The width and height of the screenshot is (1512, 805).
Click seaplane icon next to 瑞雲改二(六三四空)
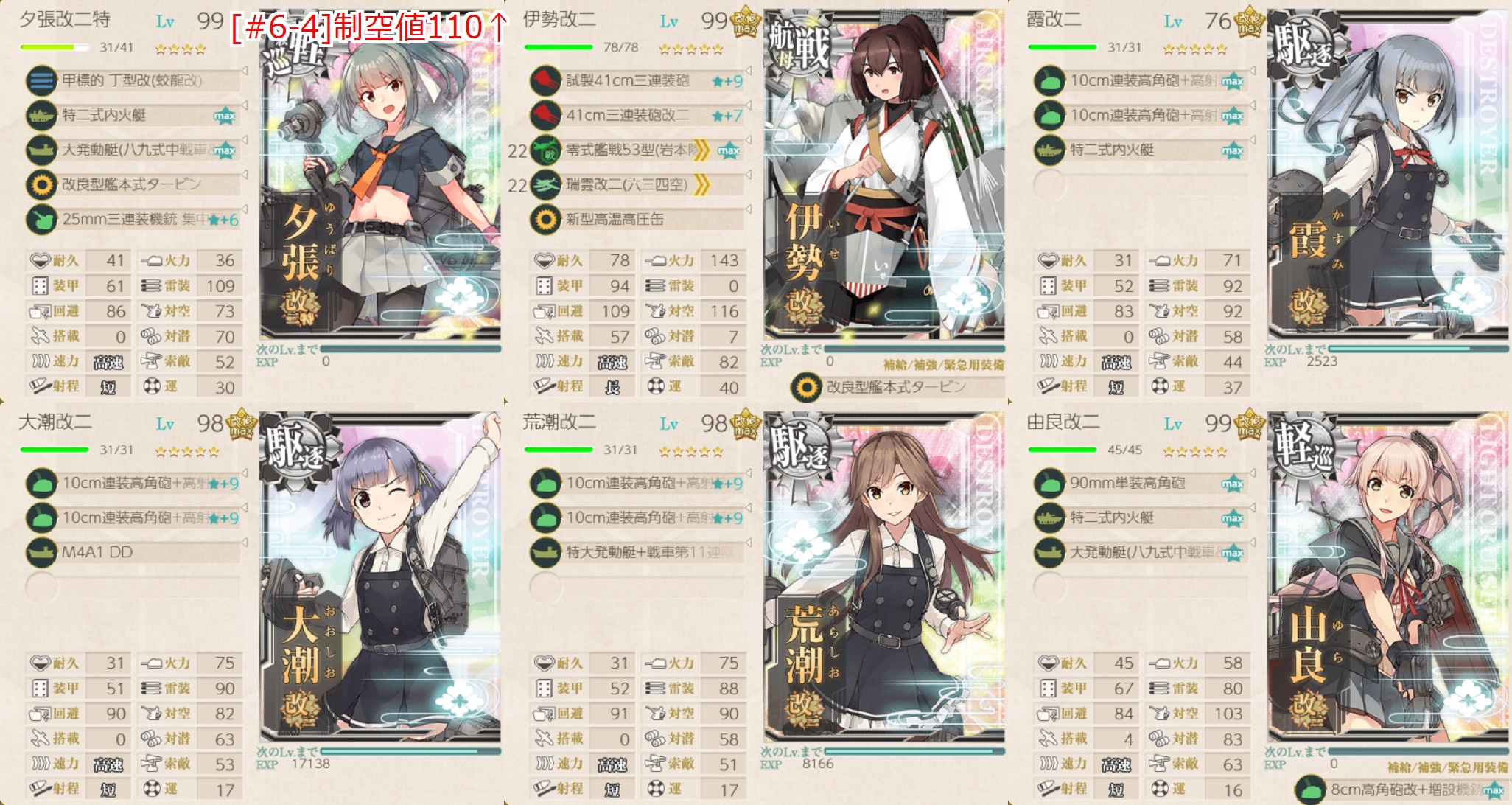click(545, 185)
